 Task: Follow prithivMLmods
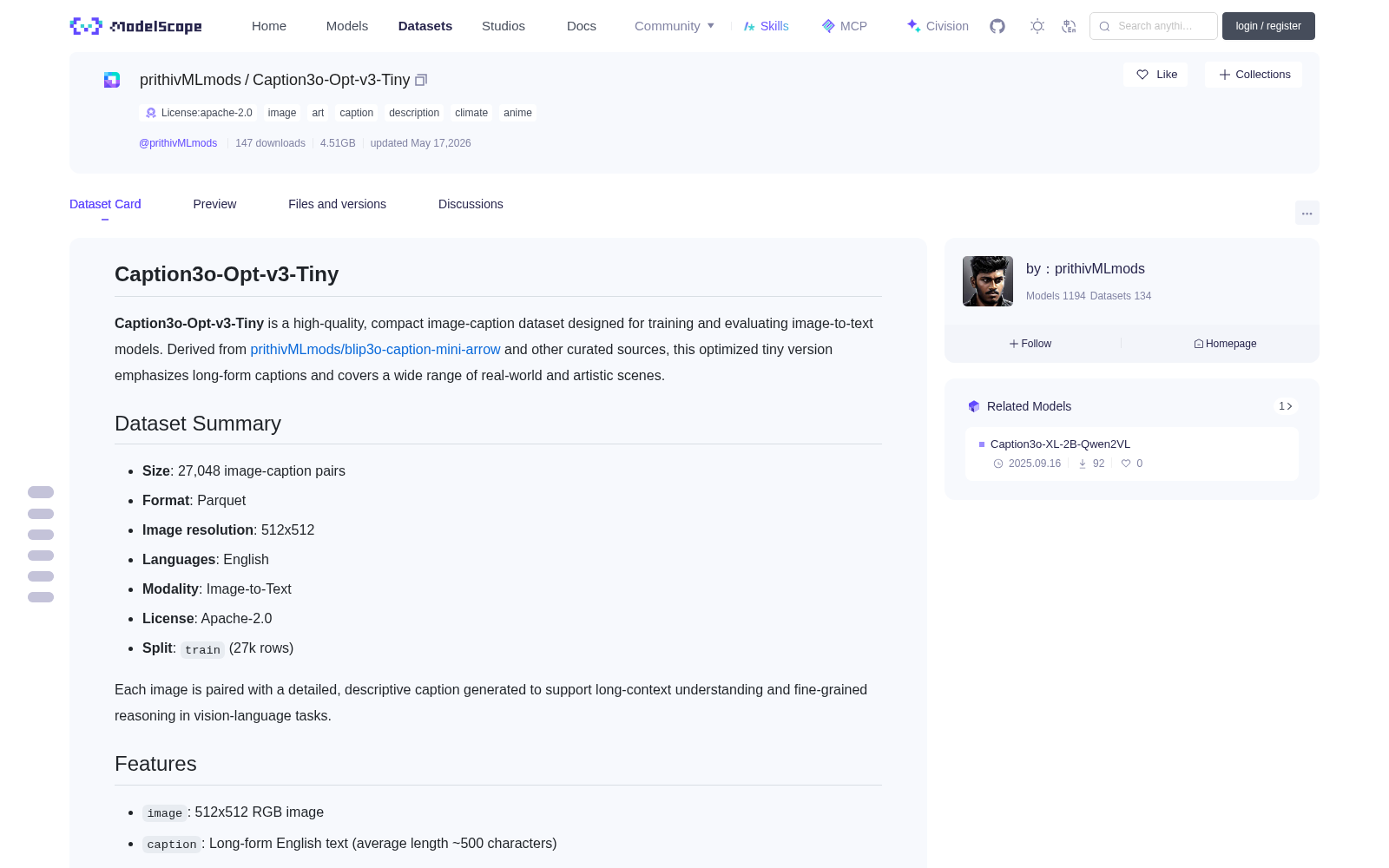(x=1030, y=344)
